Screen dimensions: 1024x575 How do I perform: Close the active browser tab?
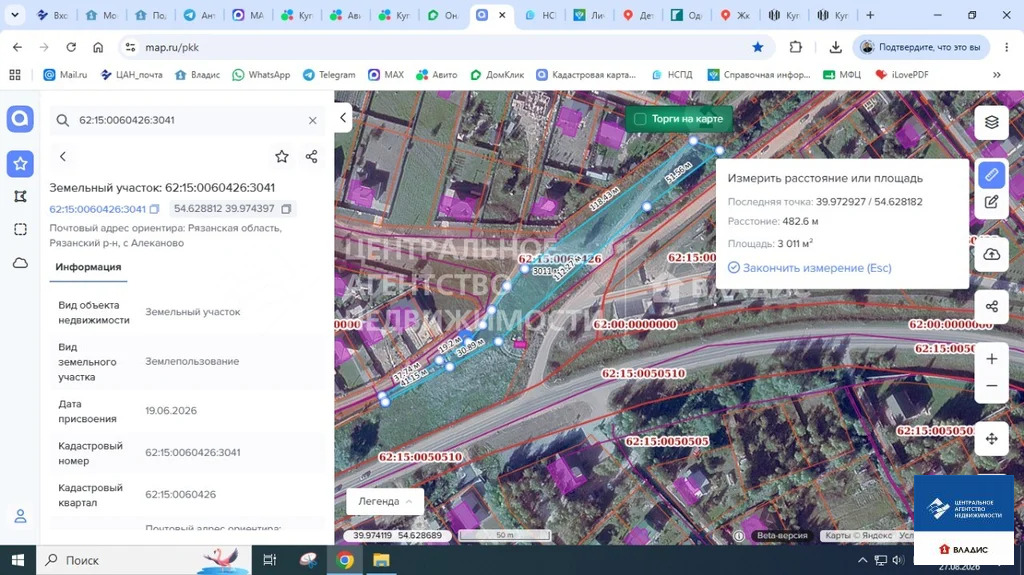pyautogui.click(x=502, y=15)
